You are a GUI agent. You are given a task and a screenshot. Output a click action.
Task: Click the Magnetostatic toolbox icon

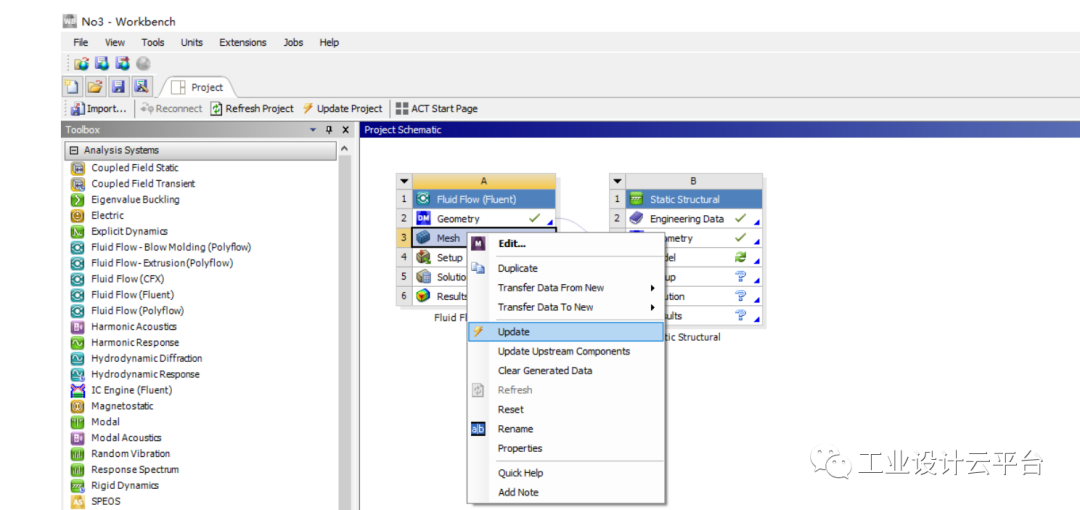pos(78,405)
